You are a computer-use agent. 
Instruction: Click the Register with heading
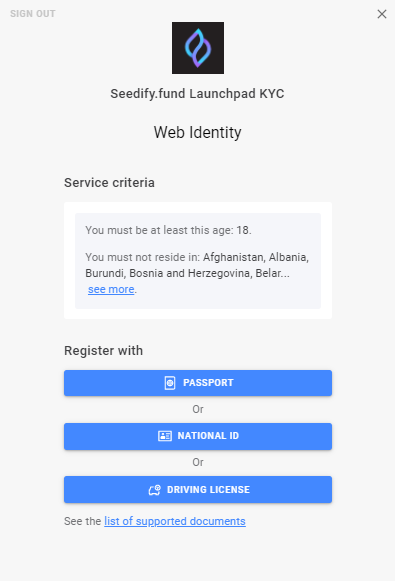pos(103,351)
